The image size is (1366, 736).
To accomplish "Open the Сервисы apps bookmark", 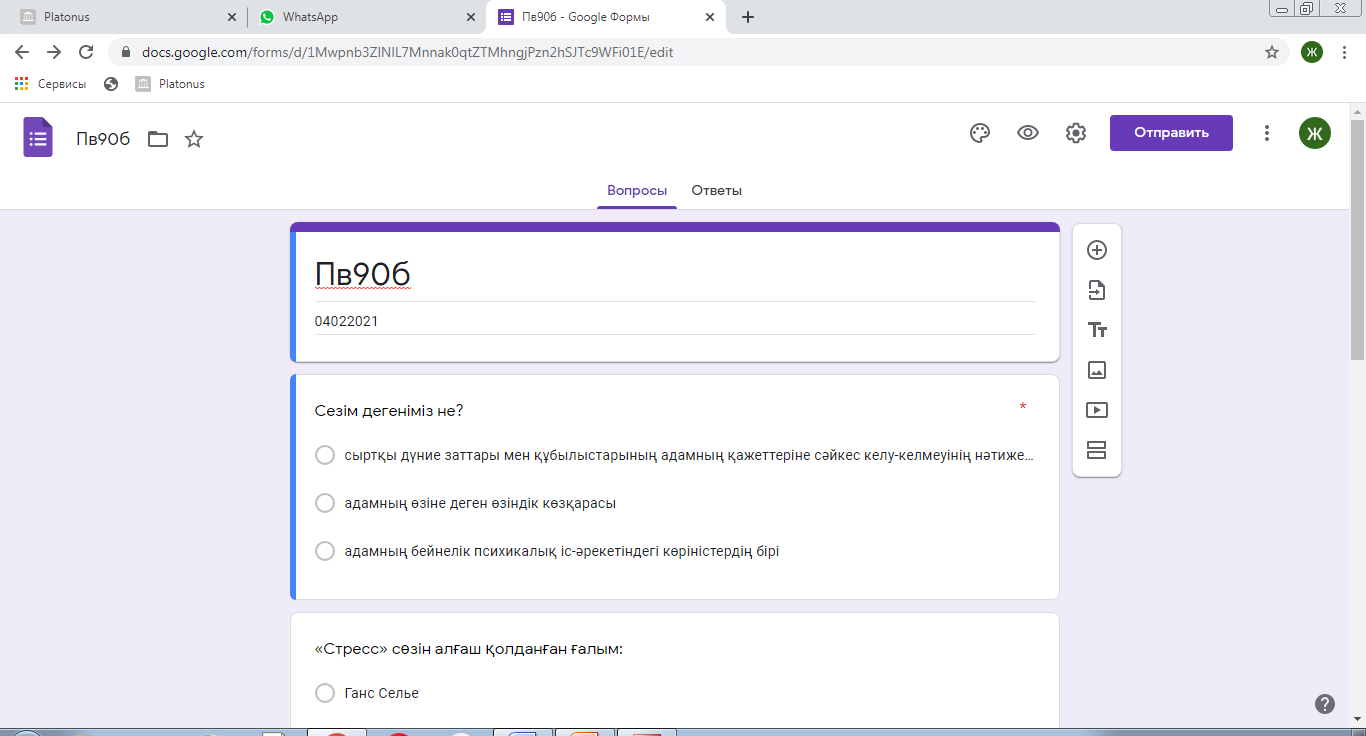I will pyautogui.click(x=51, y=84).
